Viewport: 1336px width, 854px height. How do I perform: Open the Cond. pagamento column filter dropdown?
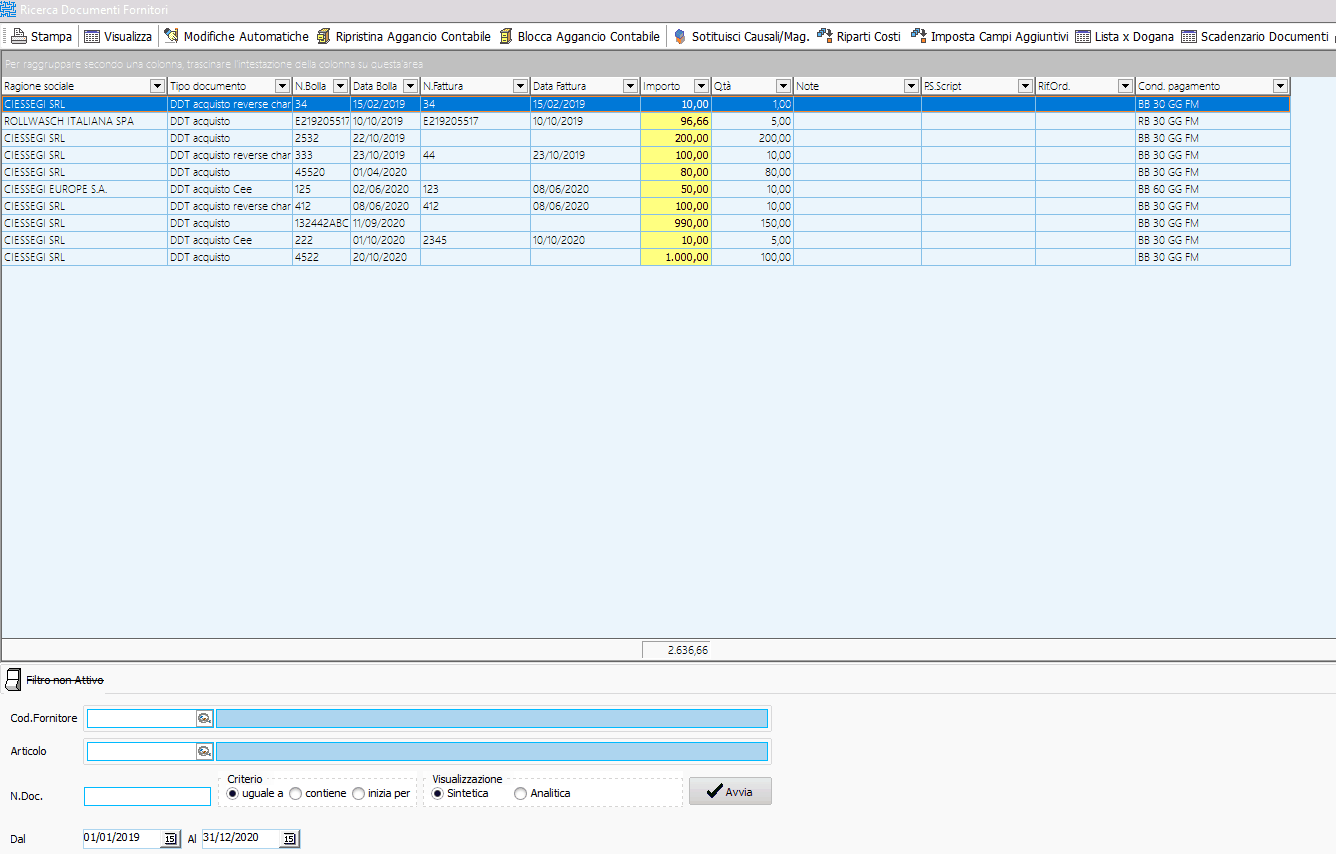pyautogui.click(x=1280, y=86)
